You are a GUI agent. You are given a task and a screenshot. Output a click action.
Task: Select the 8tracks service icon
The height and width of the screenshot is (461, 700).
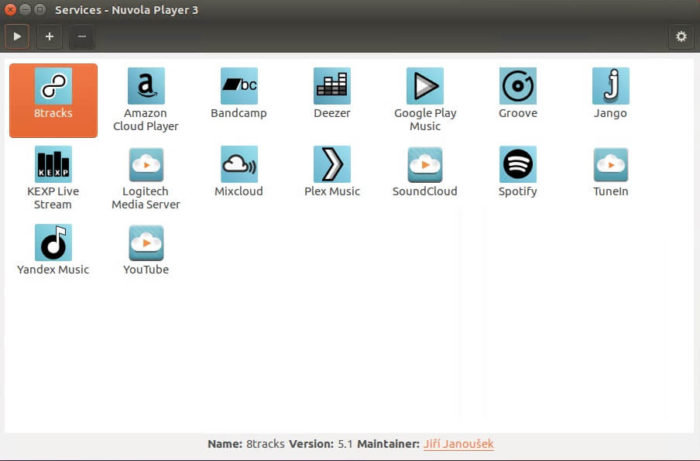click(x=53, y=86)
